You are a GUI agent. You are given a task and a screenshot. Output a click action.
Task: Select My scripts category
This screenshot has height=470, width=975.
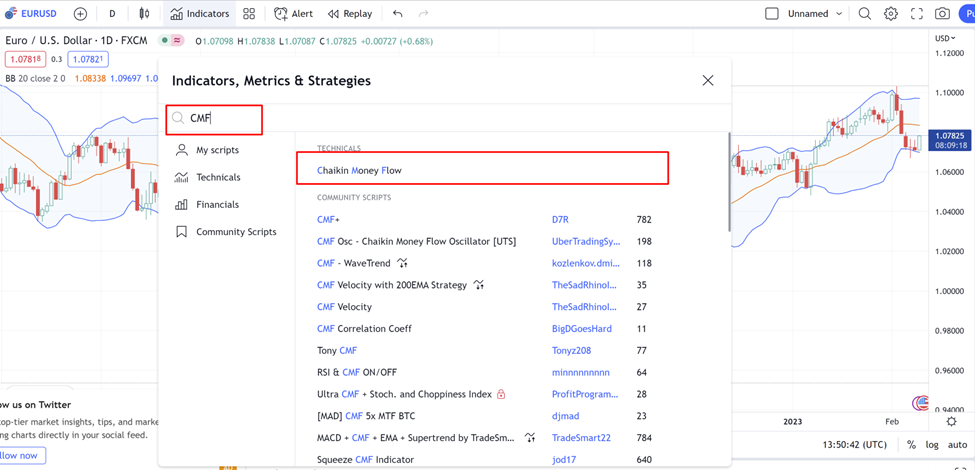point(217,150)
